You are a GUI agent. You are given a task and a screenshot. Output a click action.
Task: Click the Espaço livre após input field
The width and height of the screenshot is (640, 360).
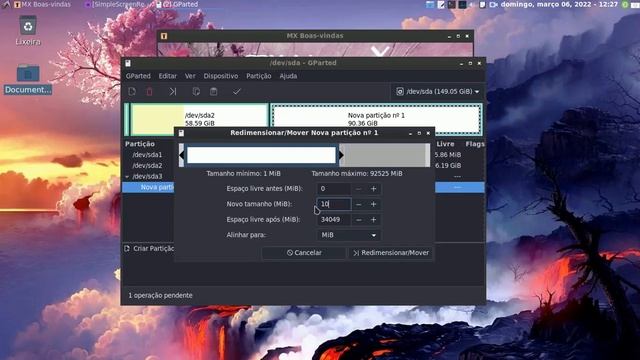pos(334,220)
